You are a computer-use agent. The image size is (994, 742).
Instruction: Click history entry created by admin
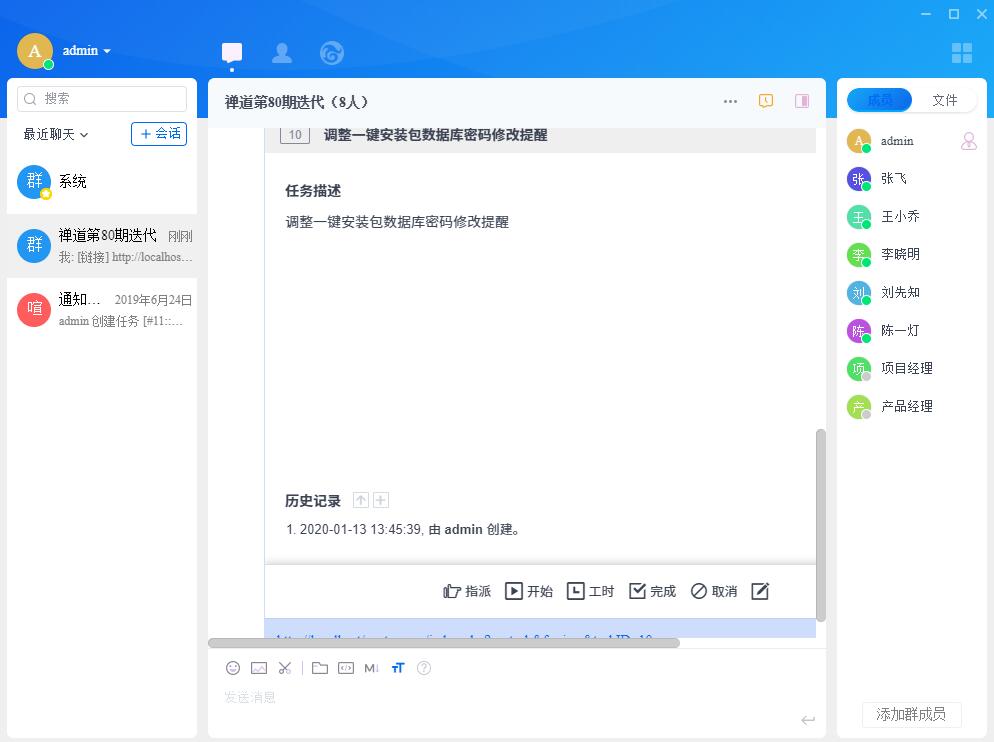coord(403,530)
